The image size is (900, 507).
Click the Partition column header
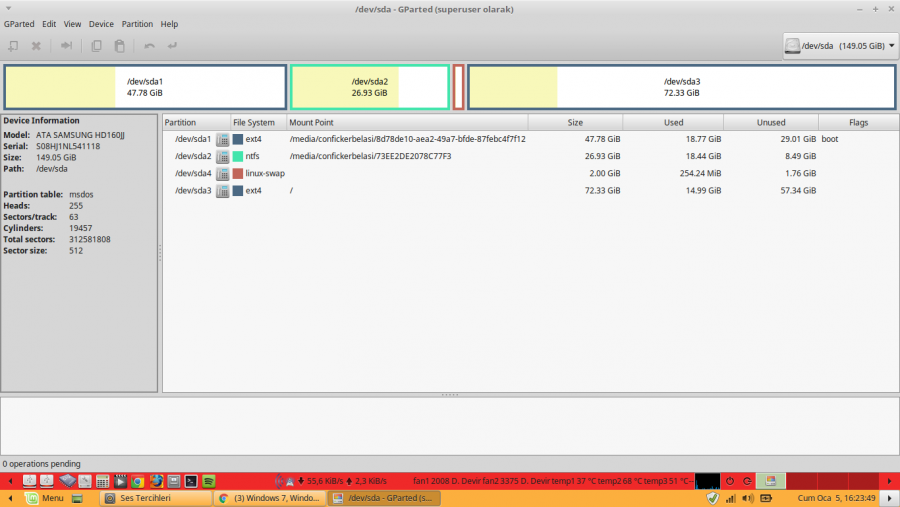[x=196, y=122]
